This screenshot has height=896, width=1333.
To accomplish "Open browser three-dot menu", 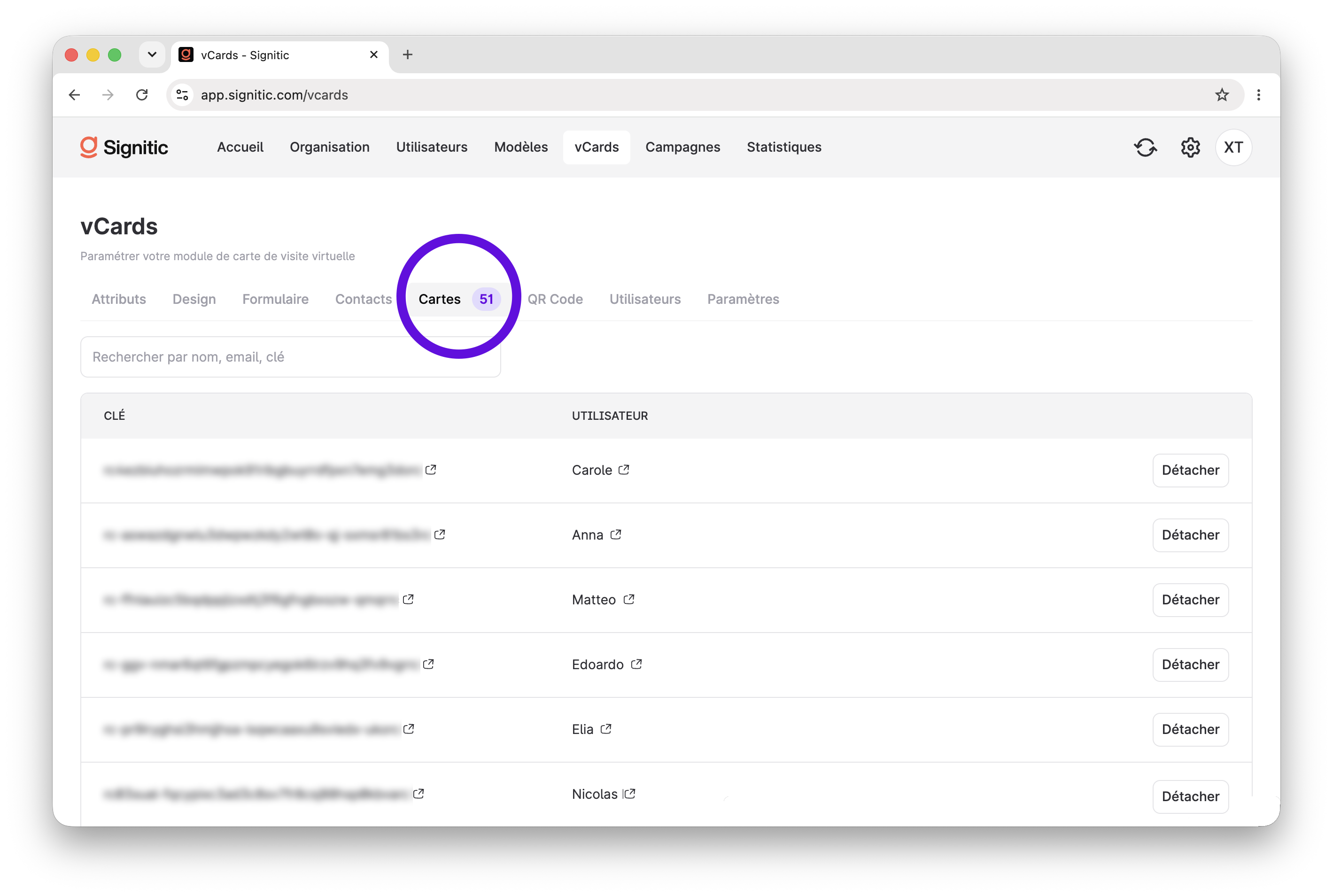I will click(x=1258, y=95).
